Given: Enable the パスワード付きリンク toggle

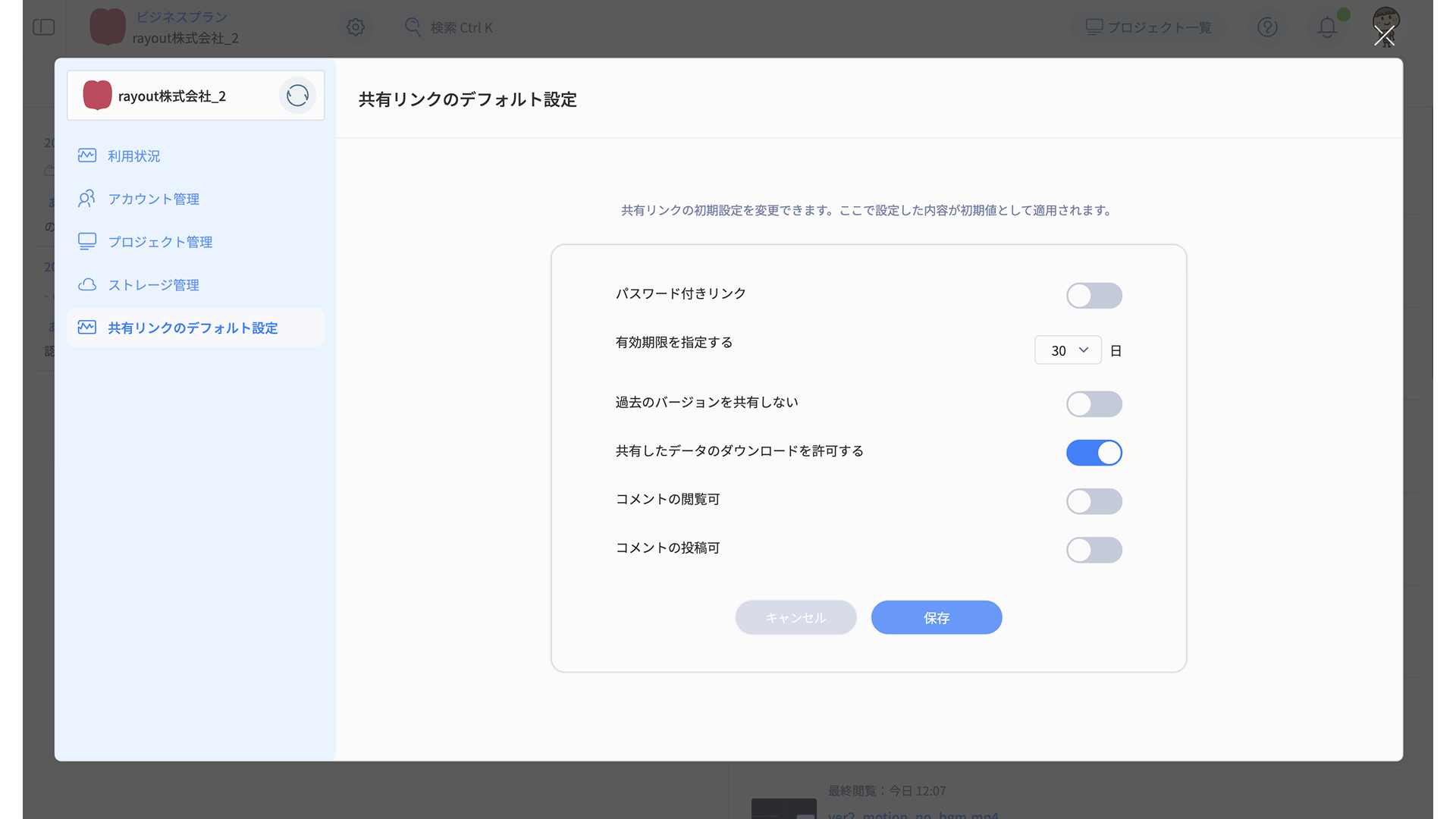Looking at the screenshot, I should [x=1094, y=296].
